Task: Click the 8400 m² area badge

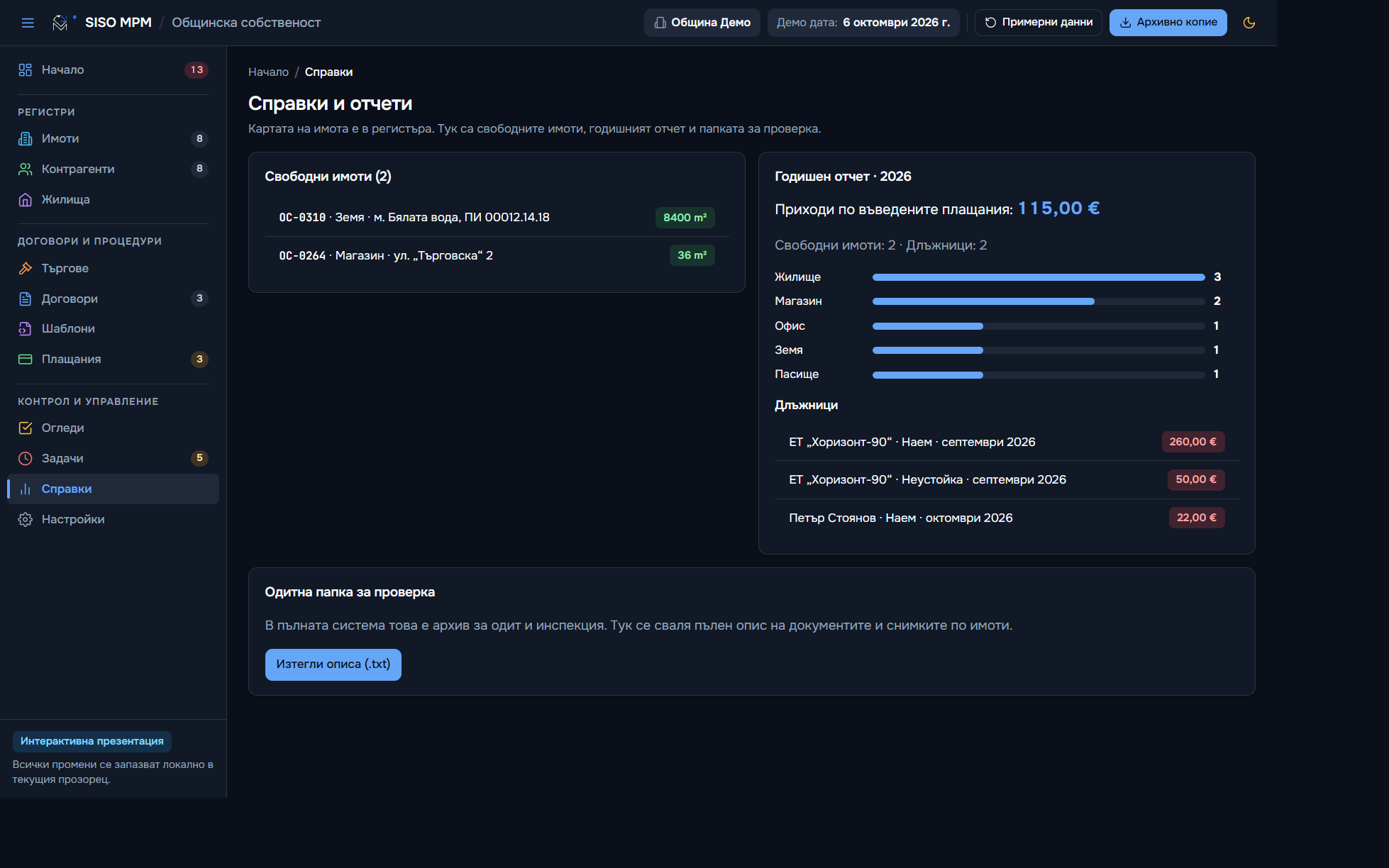Action: pos(685,217)
